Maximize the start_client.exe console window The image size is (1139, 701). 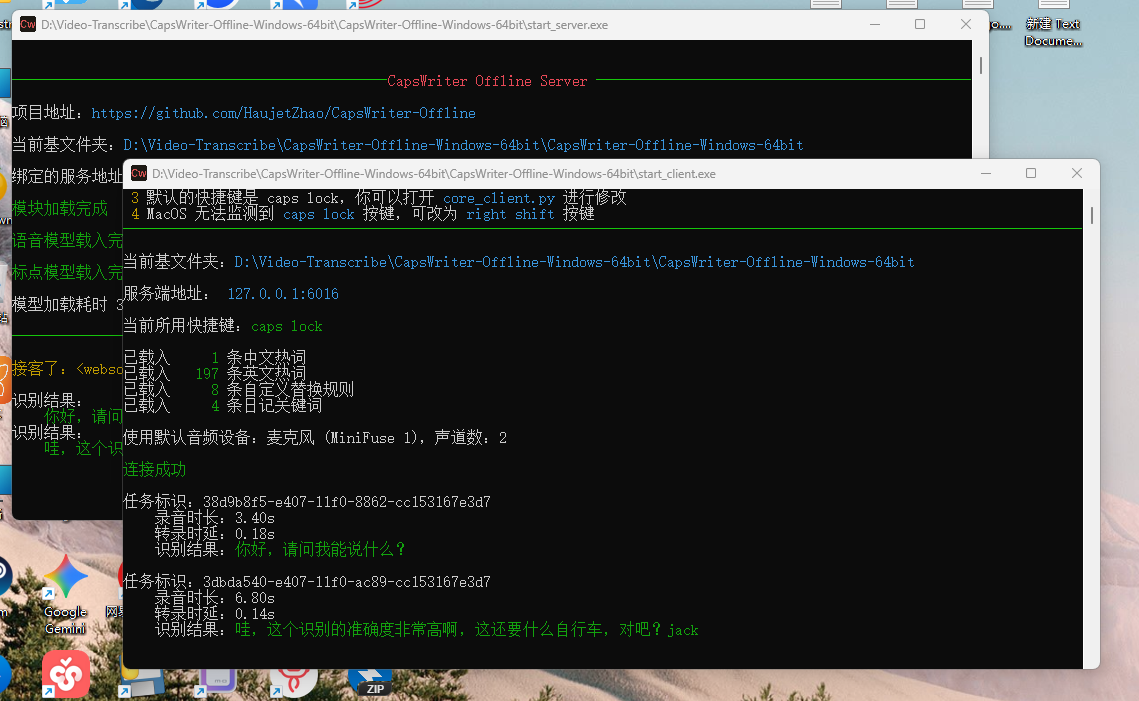click(x=1031, y=173)
